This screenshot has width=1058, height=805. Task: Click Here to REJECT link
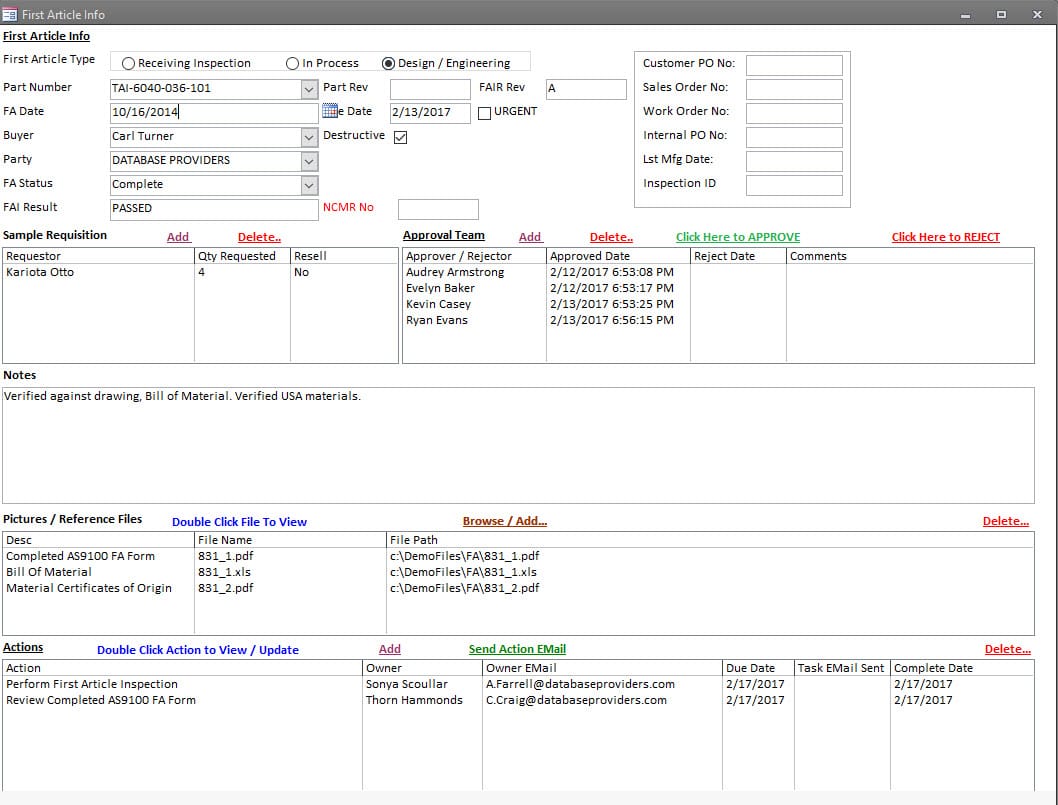[945, 237]
